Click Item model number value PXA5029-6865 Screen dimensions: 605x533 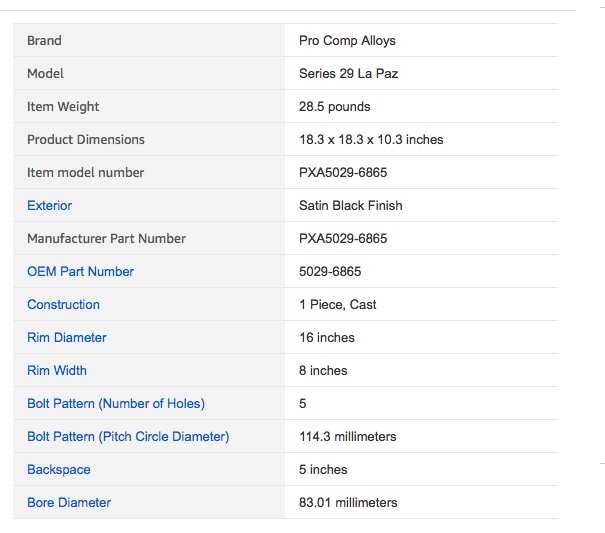pyautogui.click(x=343, y=172)
